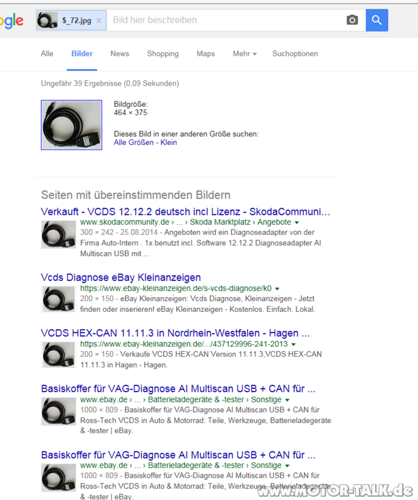Click the partly visible Google logo
This screenshot has height=500, width=418.
point(12,21)
